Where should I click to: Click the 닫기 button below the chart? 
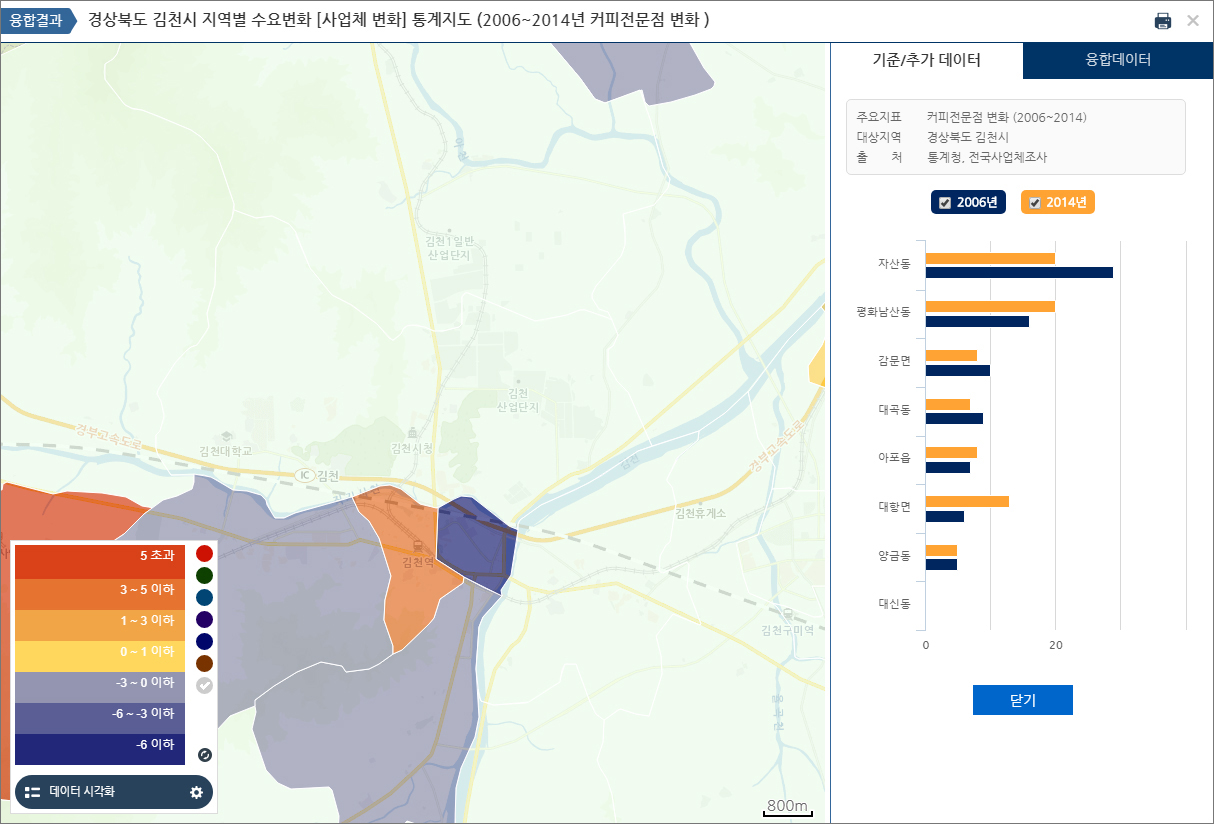pyautogui.click(x=1022, y=700)
